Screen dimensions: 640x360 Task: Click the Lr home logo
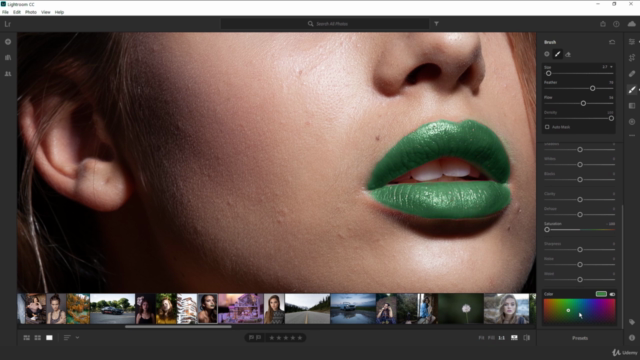[x=8, y=24]
